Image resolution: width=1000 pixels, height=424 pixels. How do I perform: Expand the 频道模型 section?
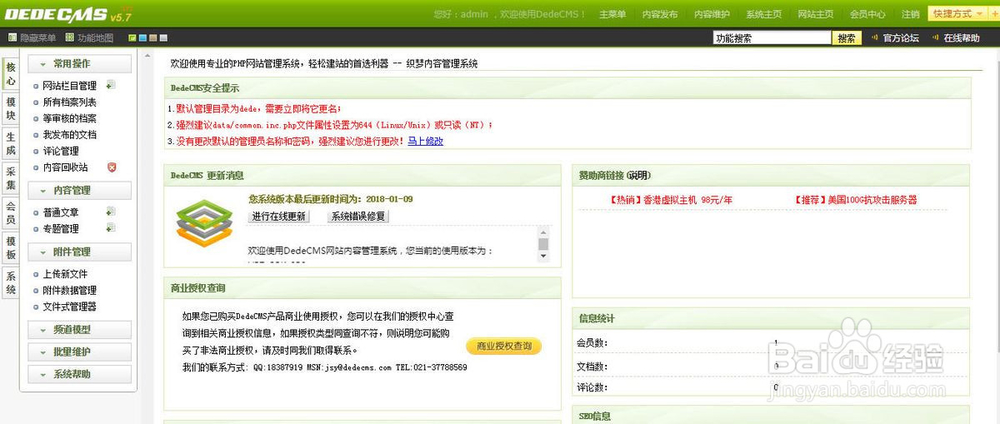[80, 330]
